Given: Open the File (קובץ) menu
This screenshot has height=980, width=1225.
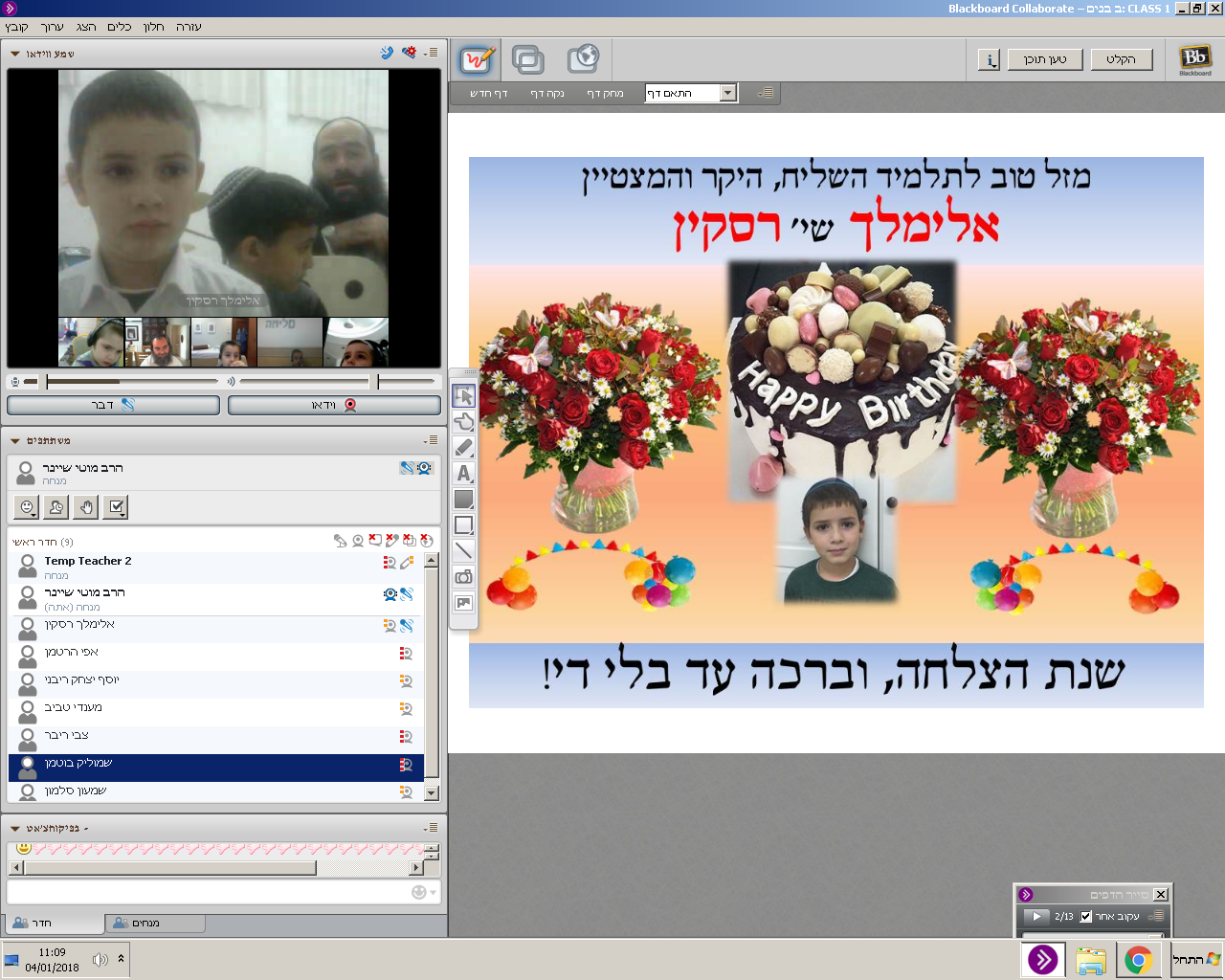Looking at the screenshot, I should 17,27.
